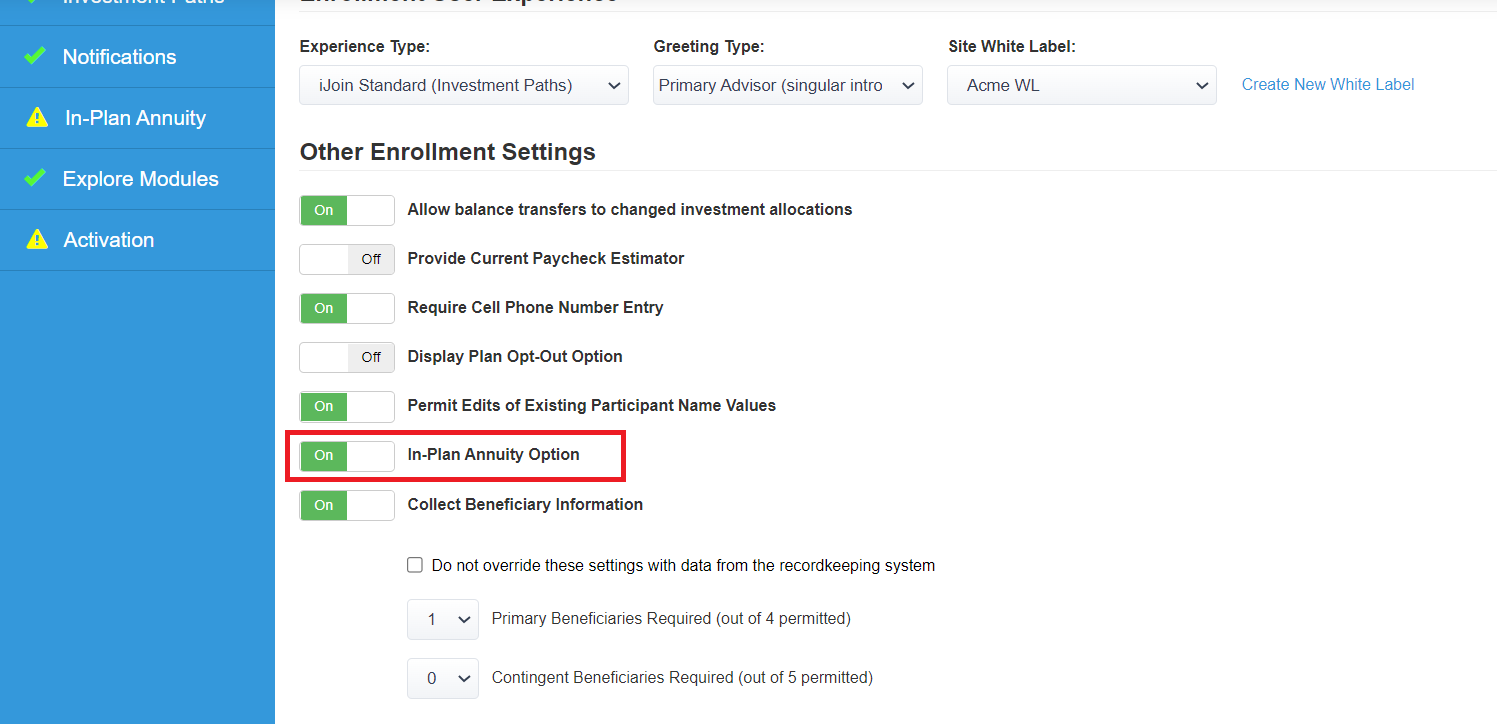This screenshot has height=724, width=1497.
Task: Click Create New White Label link
Action: pyautogui.click(x=1328, y=85)
